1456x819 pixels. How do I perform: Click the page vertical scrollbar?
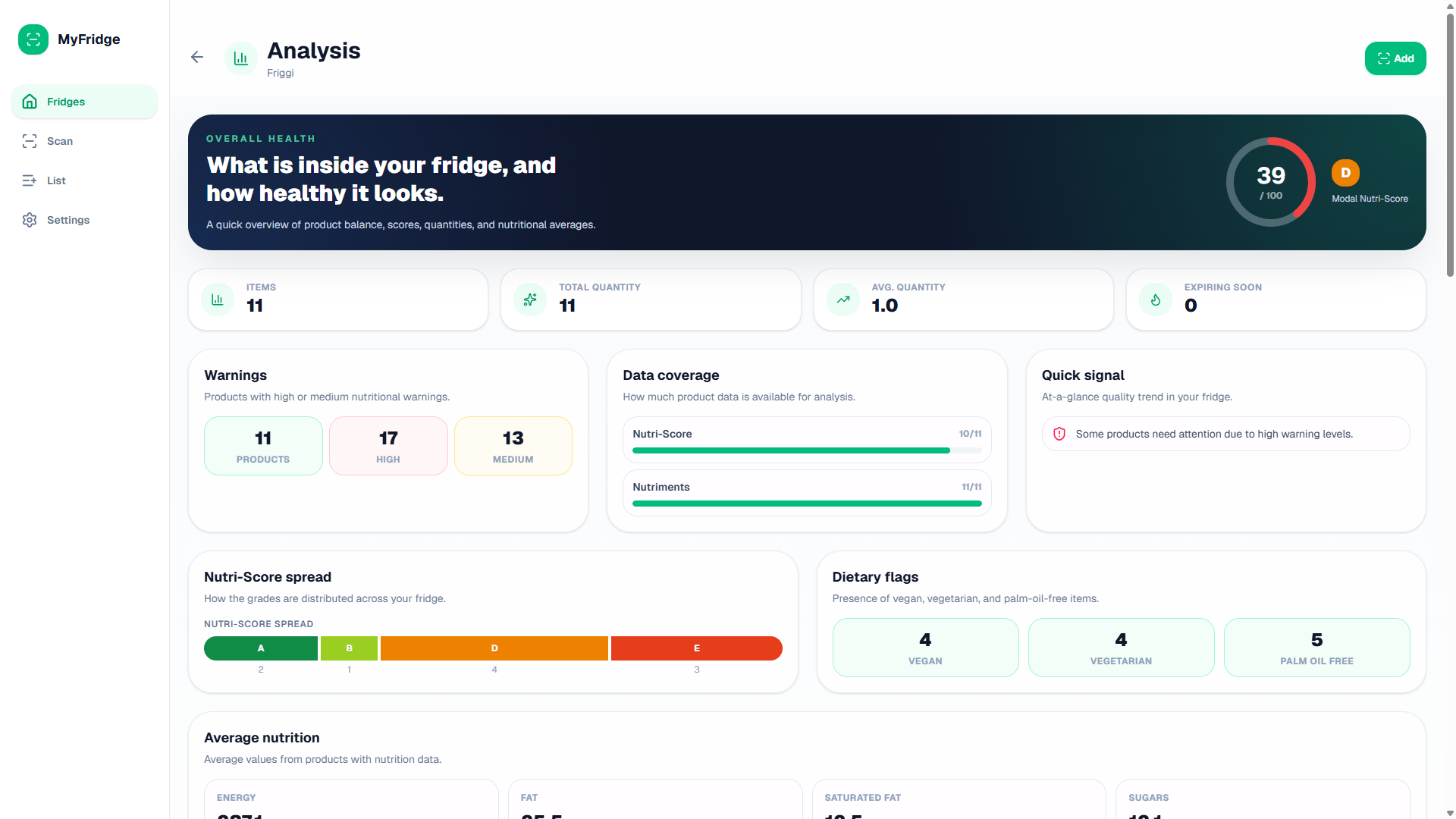1450,144
